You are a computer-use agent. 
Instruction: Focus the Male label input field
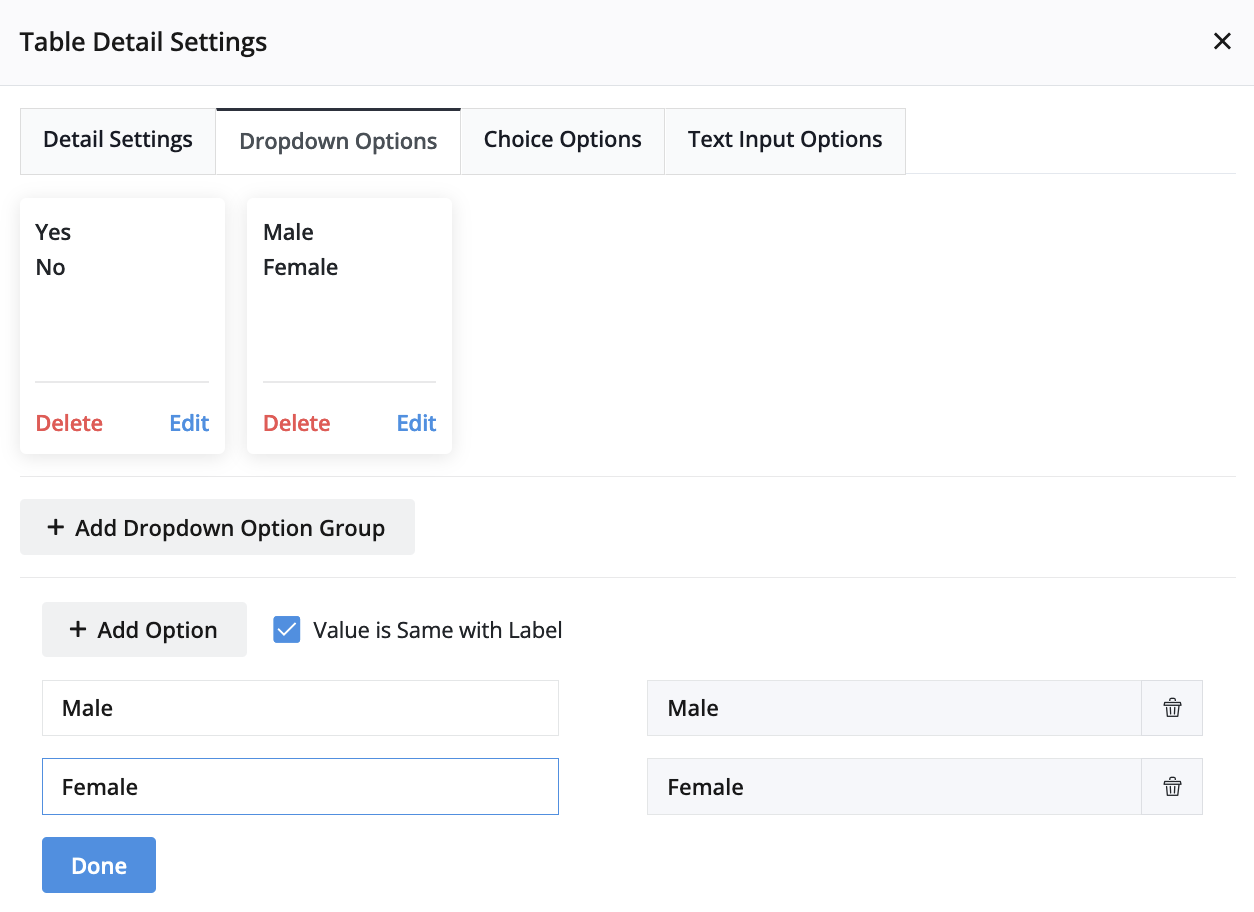pyautogui.click(x=300, y=708)
